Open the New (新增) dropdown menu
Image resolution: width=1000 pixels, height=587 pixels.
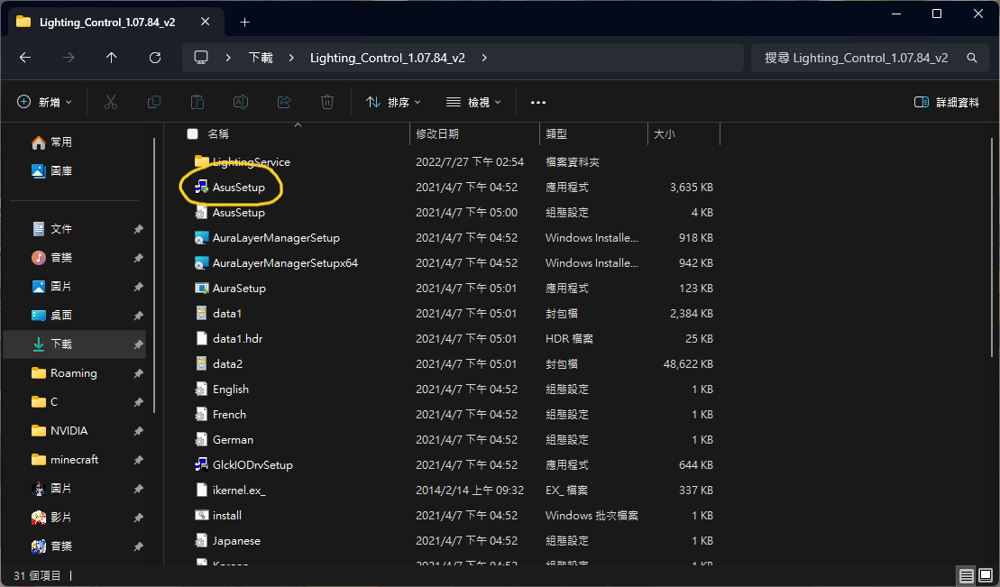[44, 102]
